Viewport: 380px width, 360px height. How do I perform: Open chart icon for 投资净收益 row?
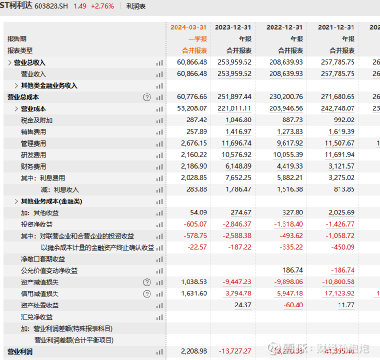coord(160,225)
